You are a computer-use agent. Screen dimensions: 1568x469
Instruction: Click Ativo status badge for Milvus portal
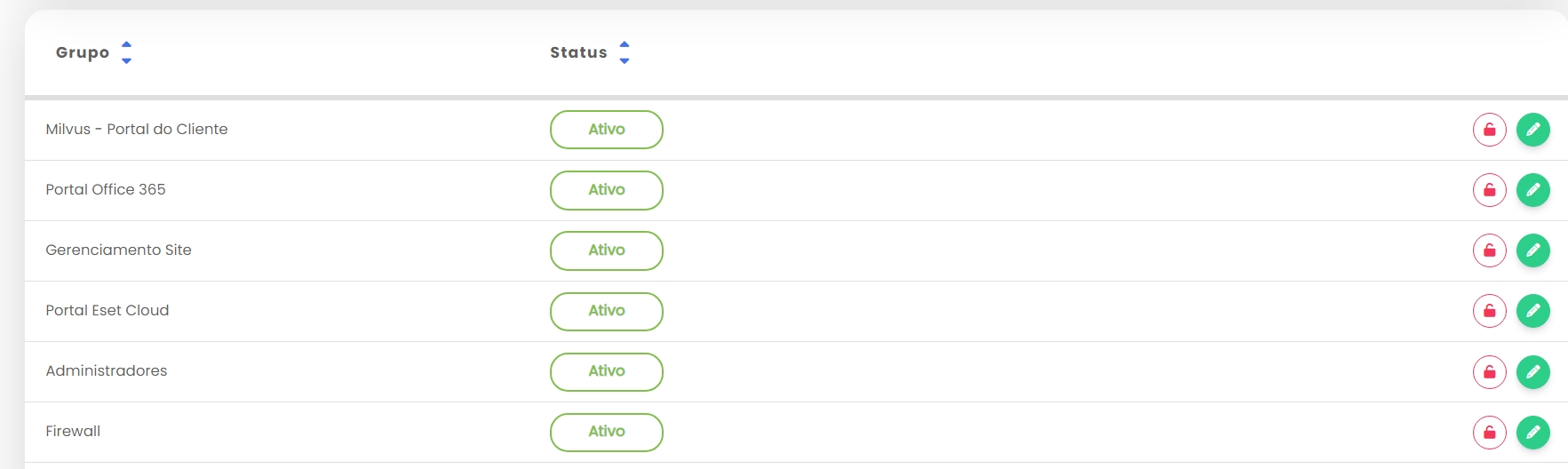pos(606,130)
